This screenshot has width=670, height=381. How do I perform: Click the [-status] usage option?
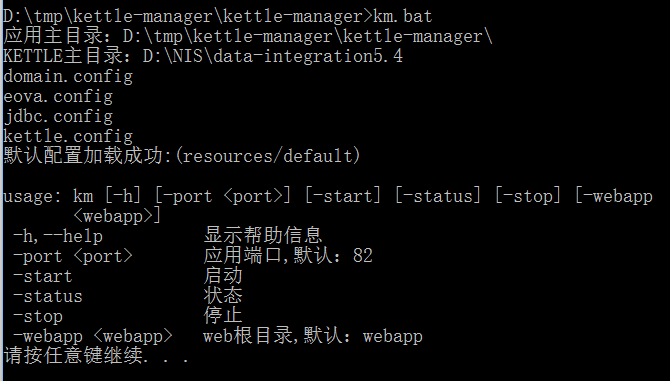click(x=438, y=196)
